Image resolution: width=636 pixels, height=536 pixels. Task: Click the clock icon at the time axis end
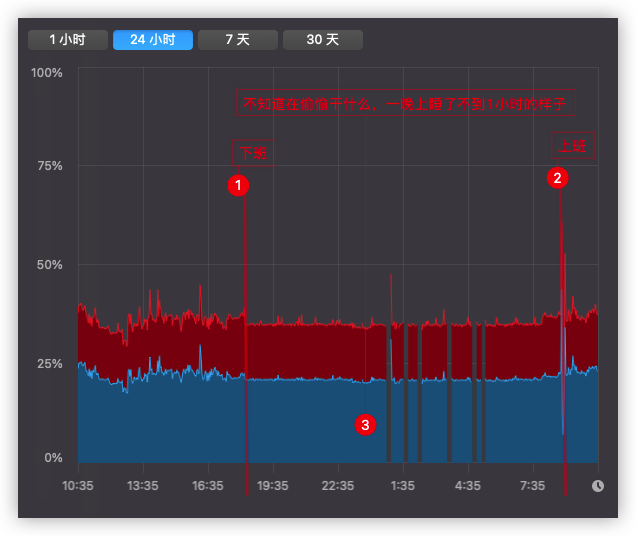point(598,486)
